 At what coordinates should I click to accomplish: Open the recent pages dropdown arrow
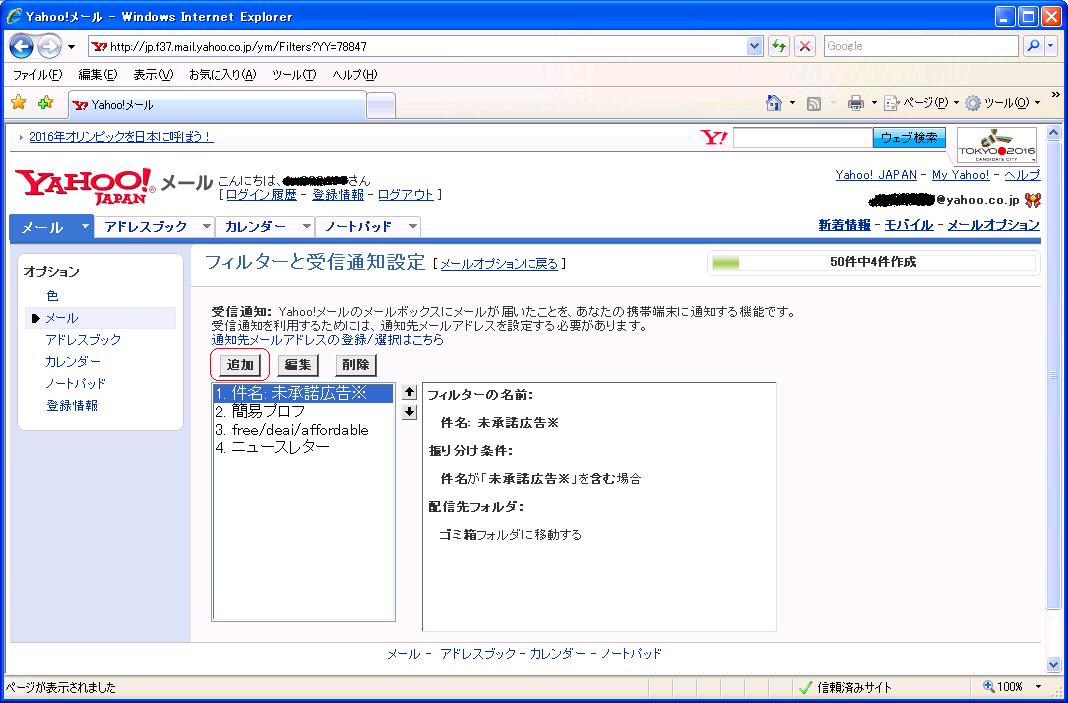(72, 47)
